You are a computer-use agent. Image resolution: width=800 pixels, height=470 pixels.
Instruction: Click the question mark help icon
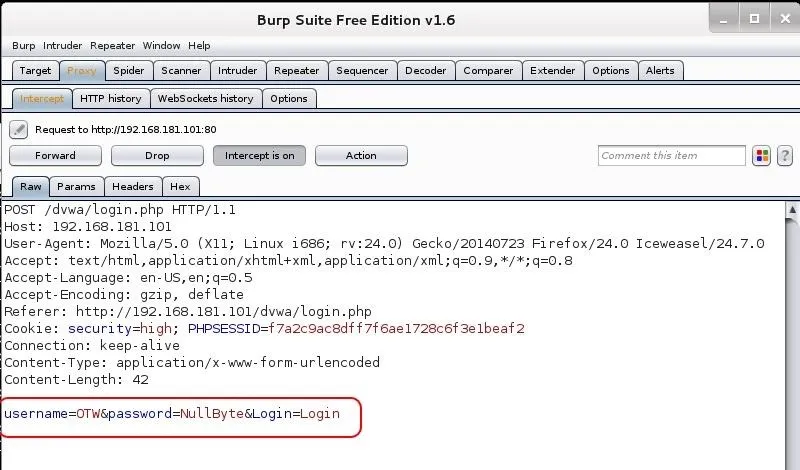point(785,156)
